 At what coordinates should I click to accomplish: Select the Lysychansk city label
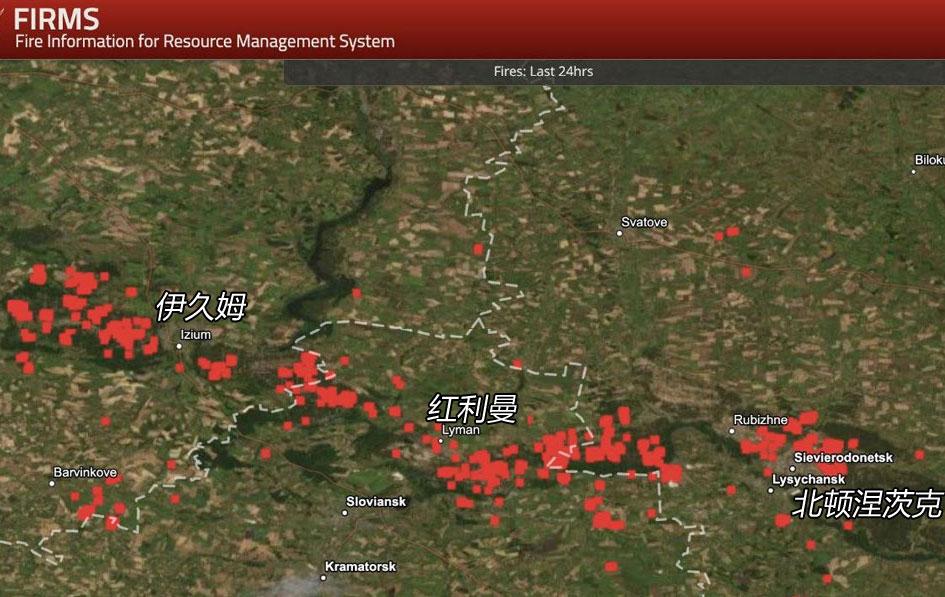click(x=808, y=479)
